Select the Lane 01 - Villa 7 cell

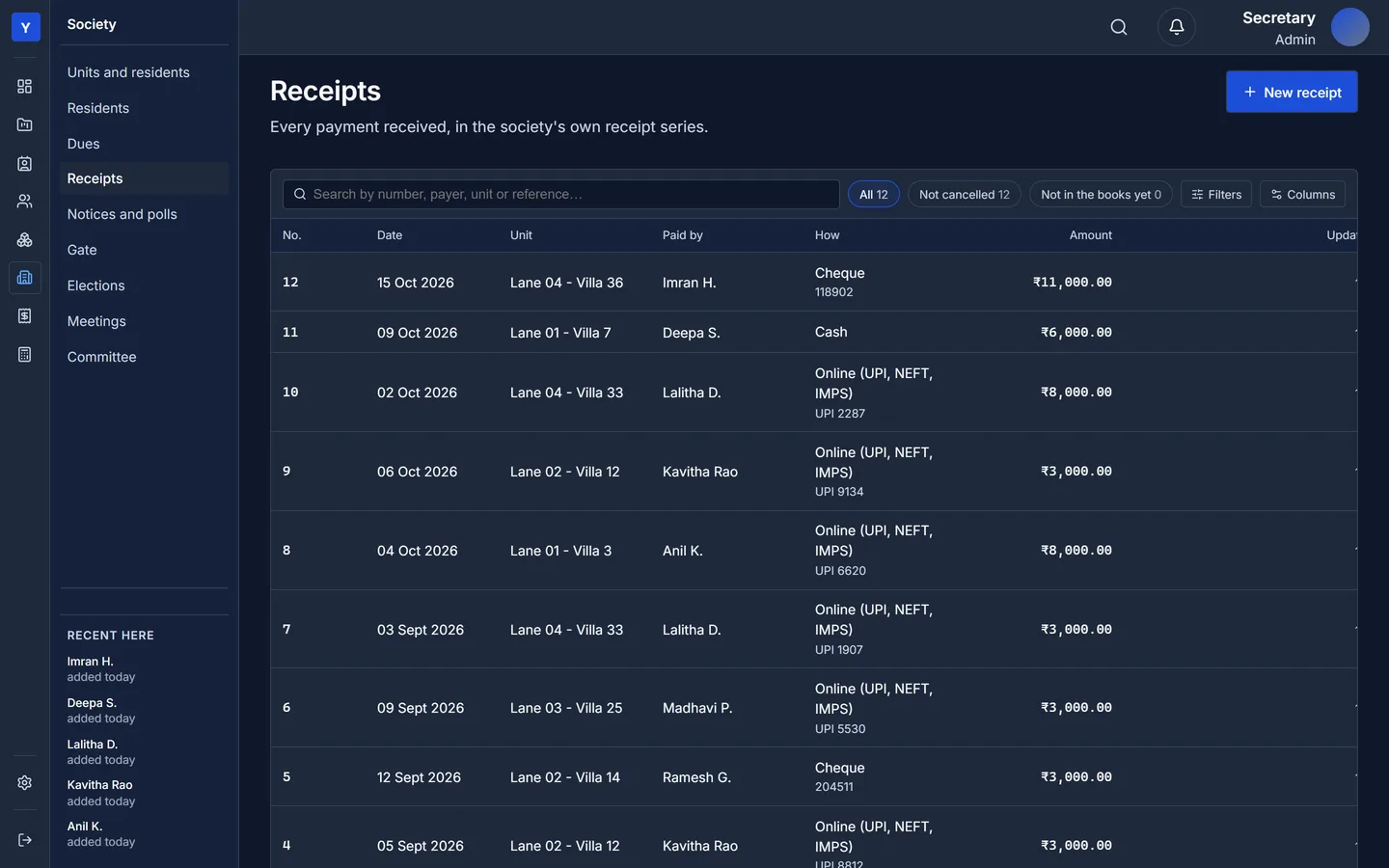[560, 333]
